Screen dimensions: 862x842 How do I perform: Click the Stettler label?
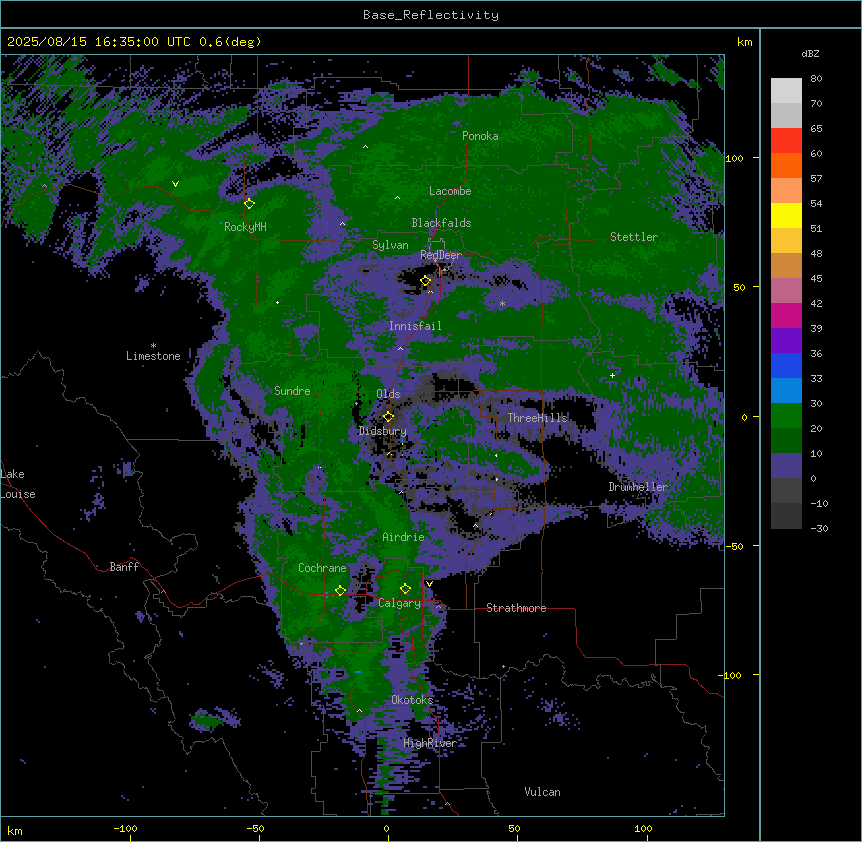[x=634, y=237]
